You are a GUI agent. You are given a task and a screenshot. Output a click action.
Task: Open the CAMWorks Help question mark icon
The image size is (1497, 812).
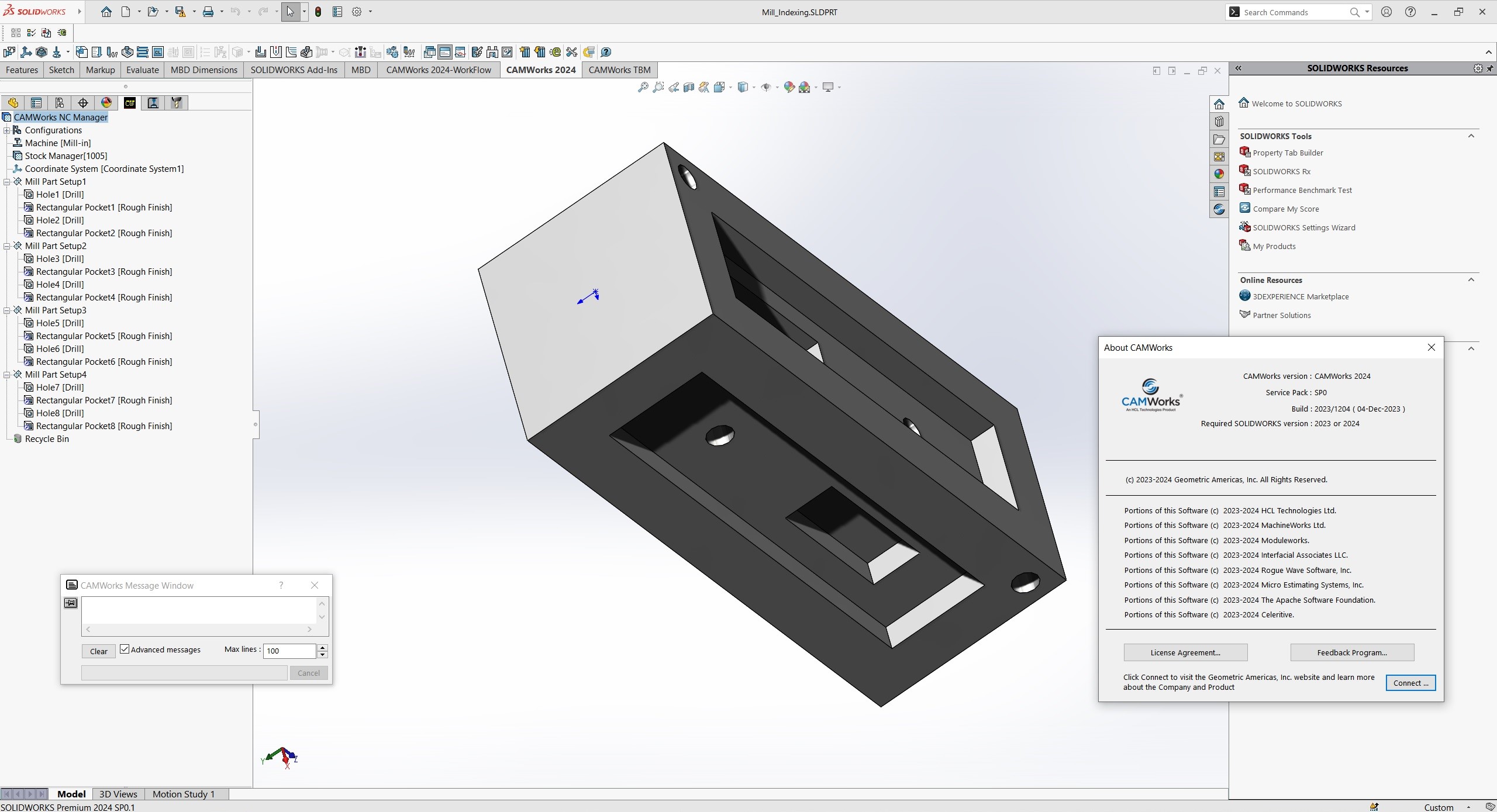coord(606,52)
